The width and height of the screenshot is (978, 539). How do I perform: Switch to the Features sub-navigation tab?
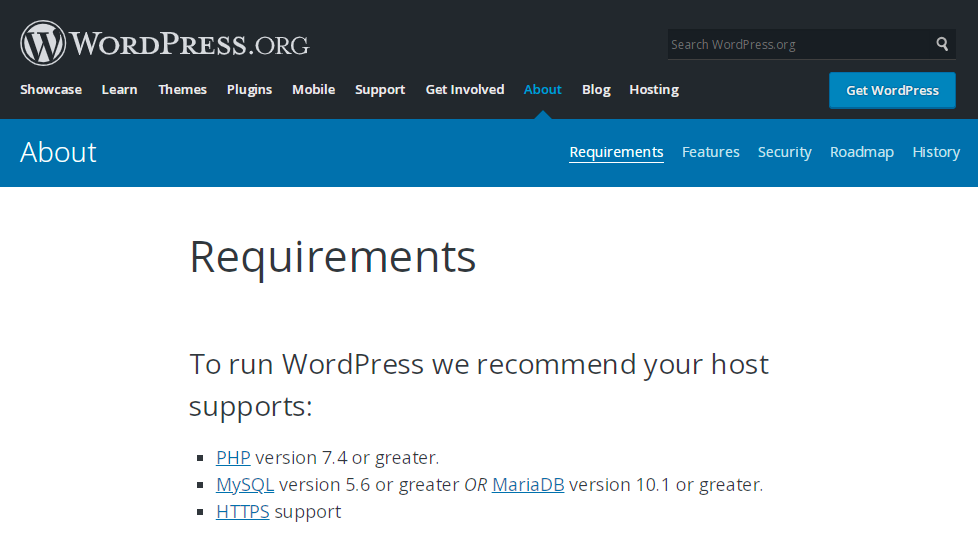[710, 152]
